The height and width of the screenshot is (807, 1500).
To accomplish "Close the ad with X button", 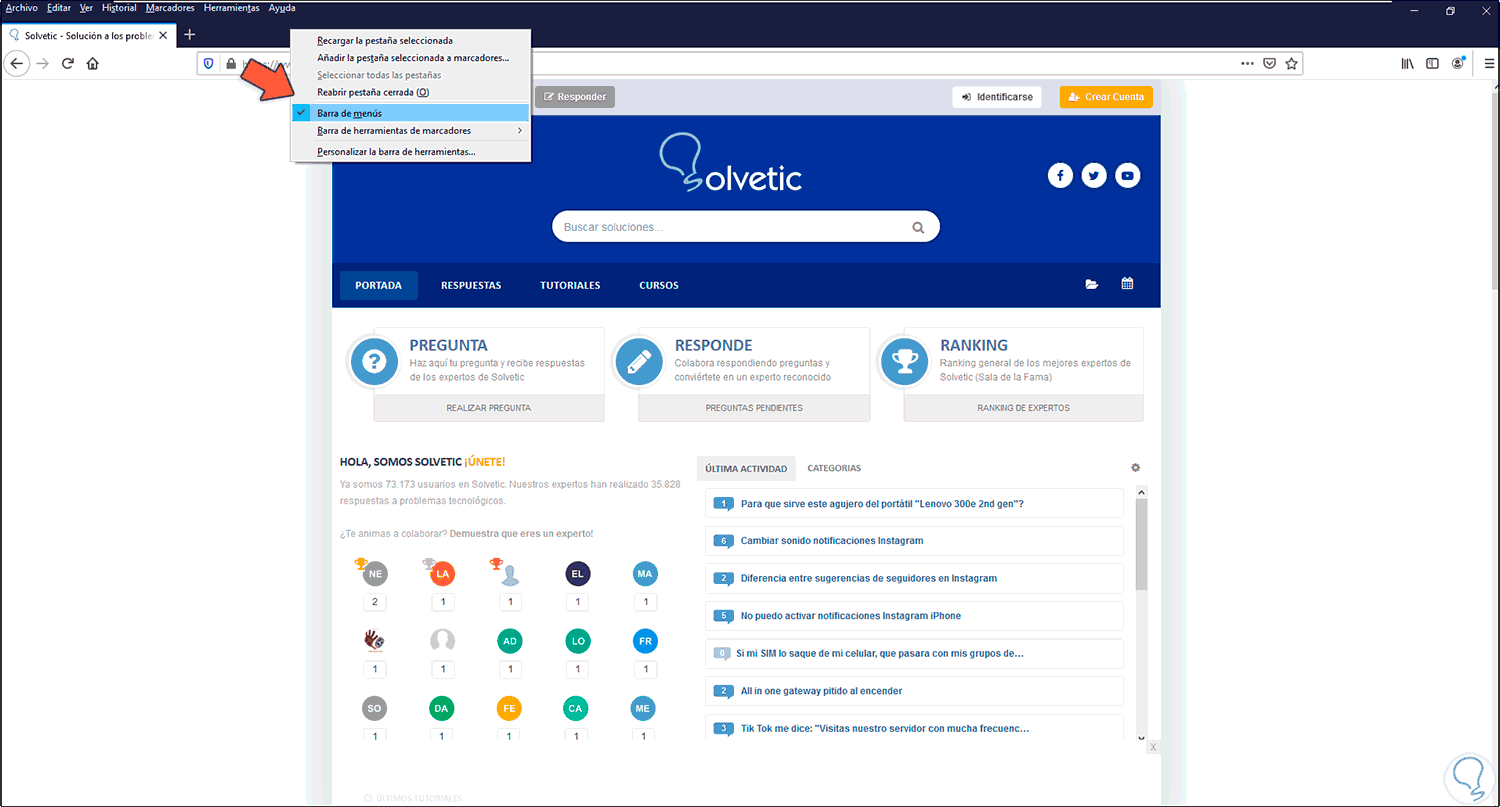I will (x=1153, y=747).
